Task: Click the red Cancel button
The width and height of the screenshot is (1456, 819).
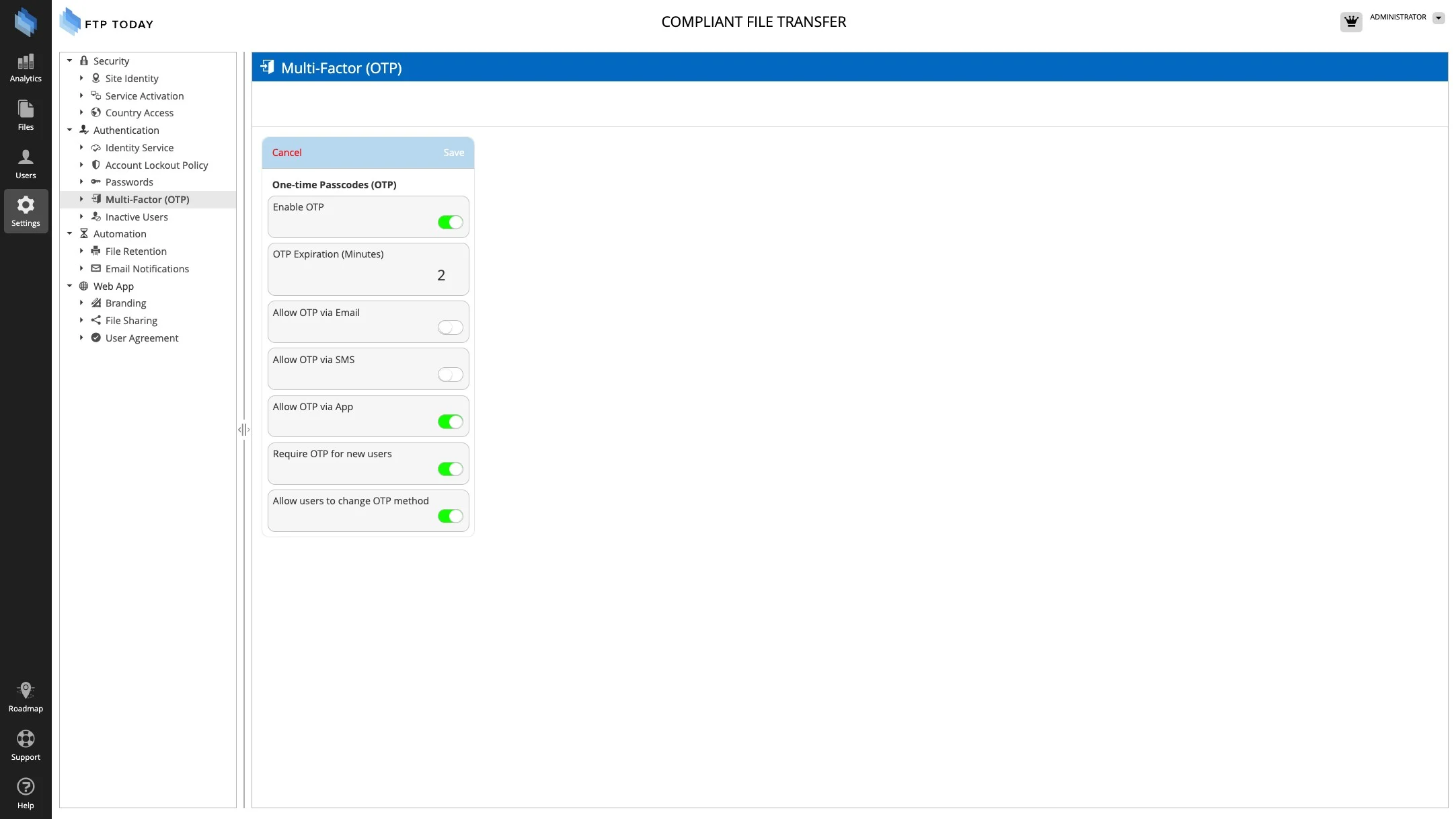Action: 286,153
